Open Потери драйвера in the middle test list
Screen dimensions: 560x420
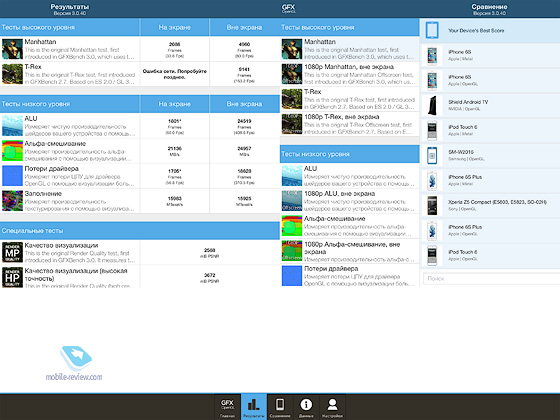(350, 276)
